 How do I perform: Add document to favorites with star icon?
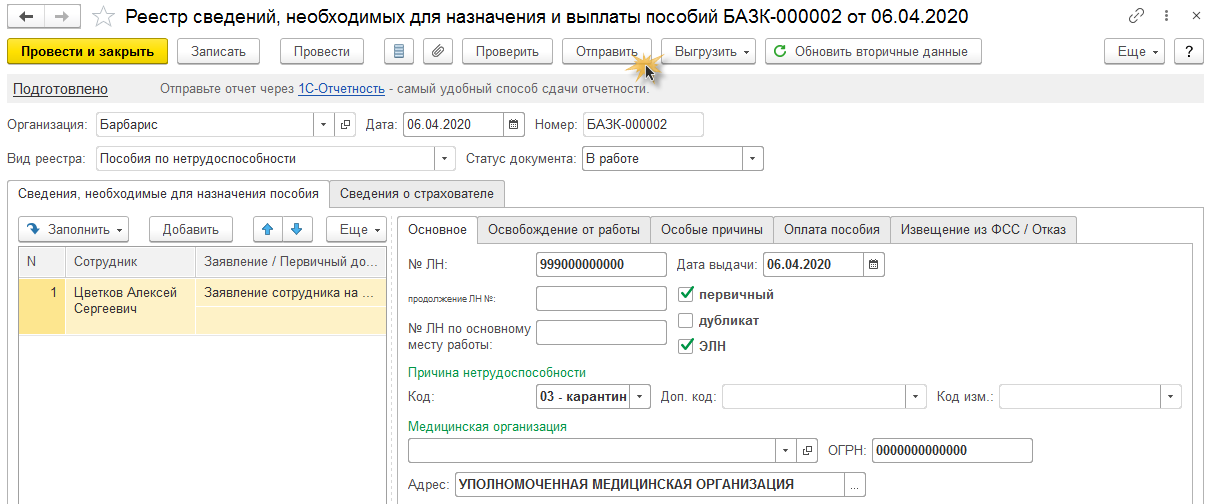click(x=102, y=16)
